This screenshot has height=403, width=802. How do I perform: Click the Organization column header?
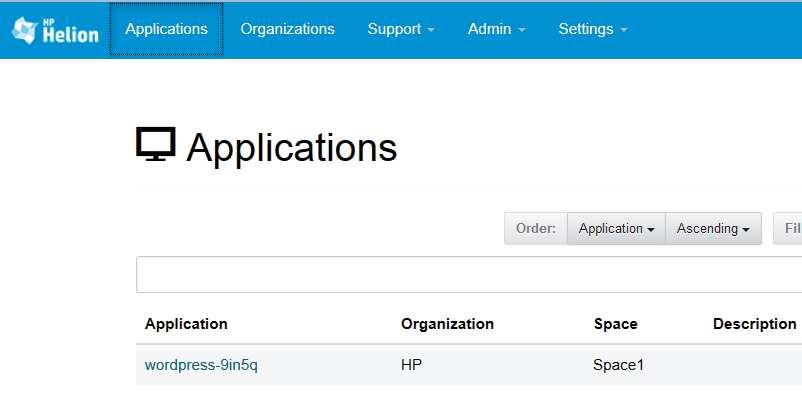tap(448, 324)
